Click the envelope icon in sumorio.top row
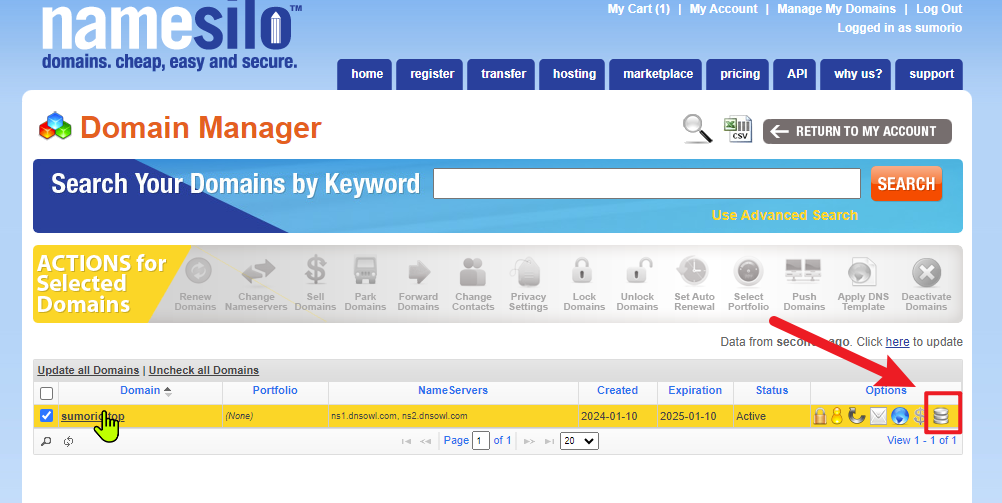The width and height of the screenshot is (1002, 503). [878, 417]
